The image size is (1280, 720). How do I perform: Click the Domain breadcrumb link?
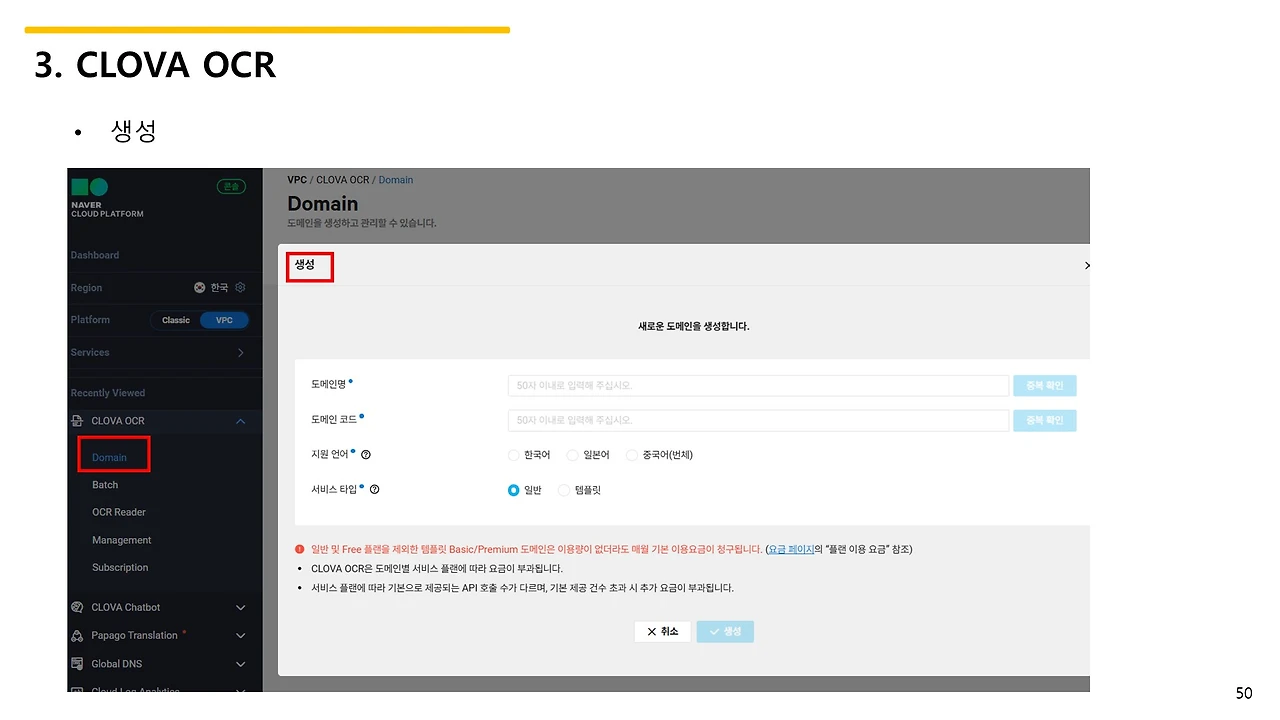396,180
